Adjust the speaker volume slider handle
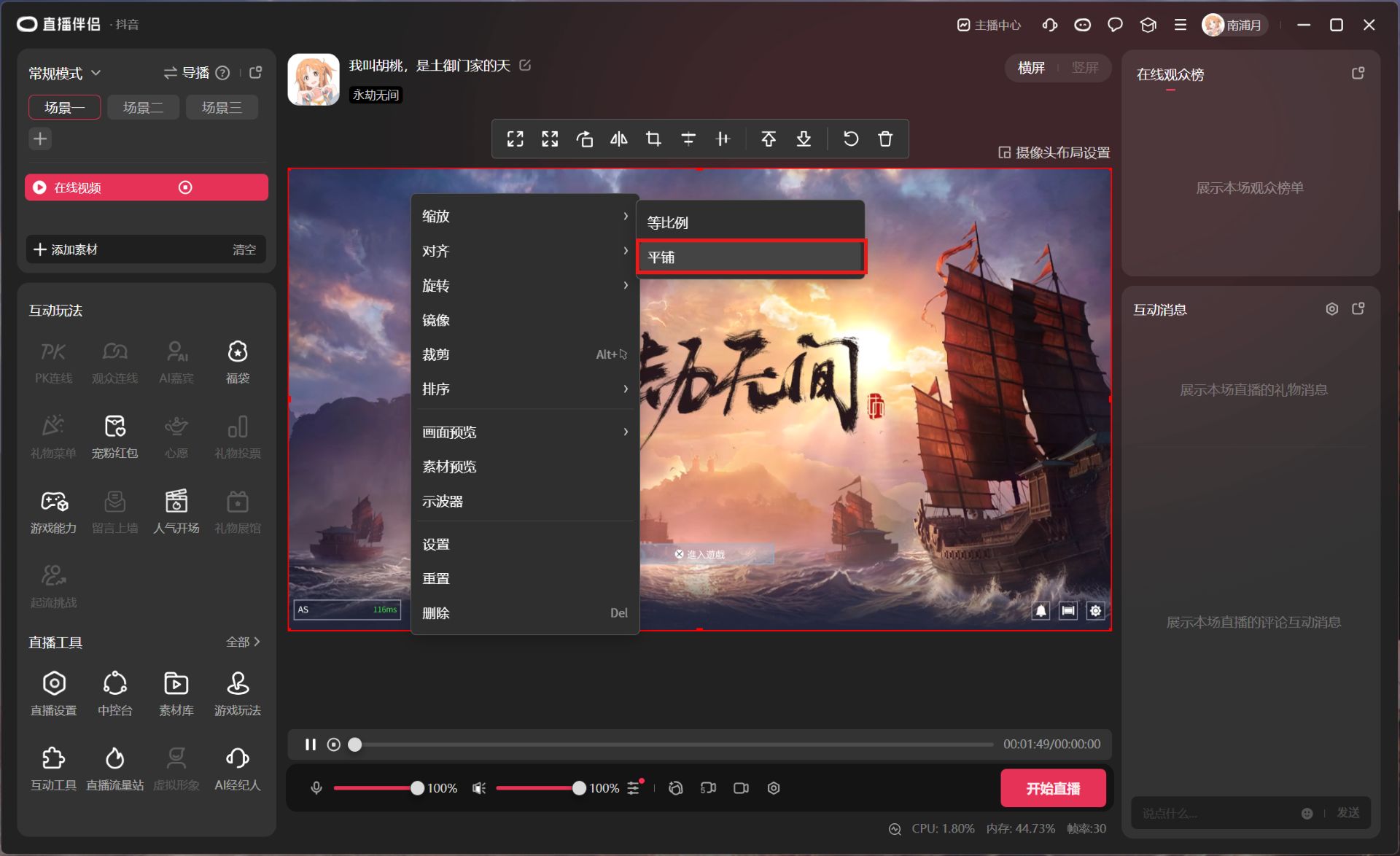 [579, 788]
